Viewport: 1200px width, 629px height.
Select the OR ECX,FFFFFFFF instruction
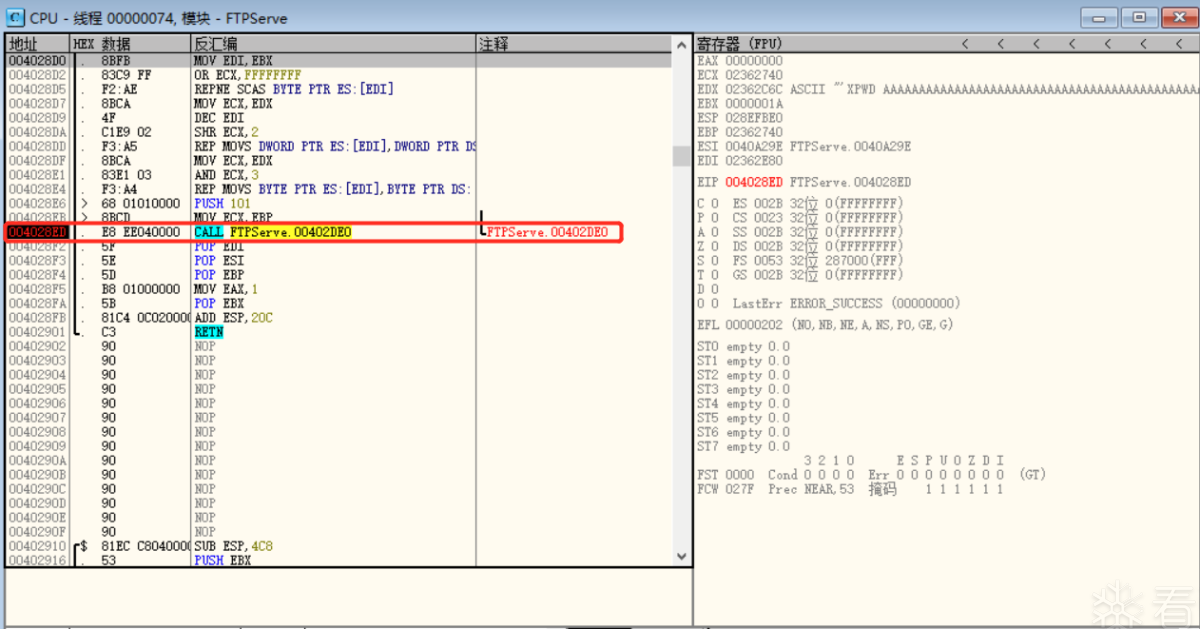(247, 75)
